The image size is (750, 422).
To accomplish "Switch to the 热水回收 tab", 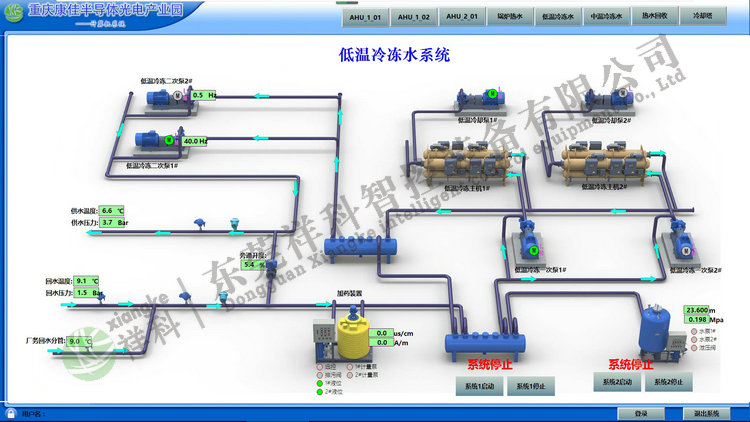I will coord(655,17).
